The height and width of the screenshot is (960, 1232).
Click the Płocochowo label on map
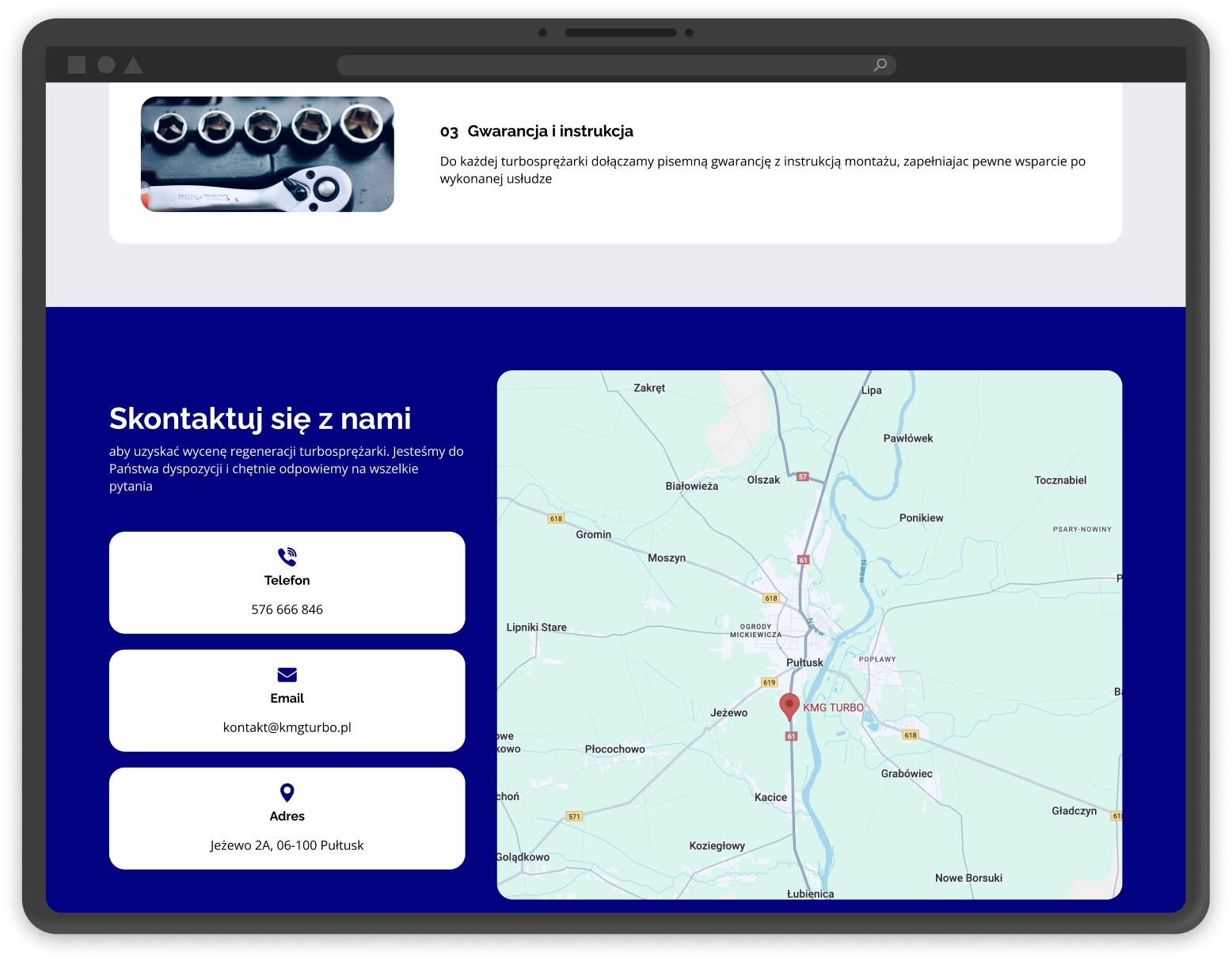point(615,749)
